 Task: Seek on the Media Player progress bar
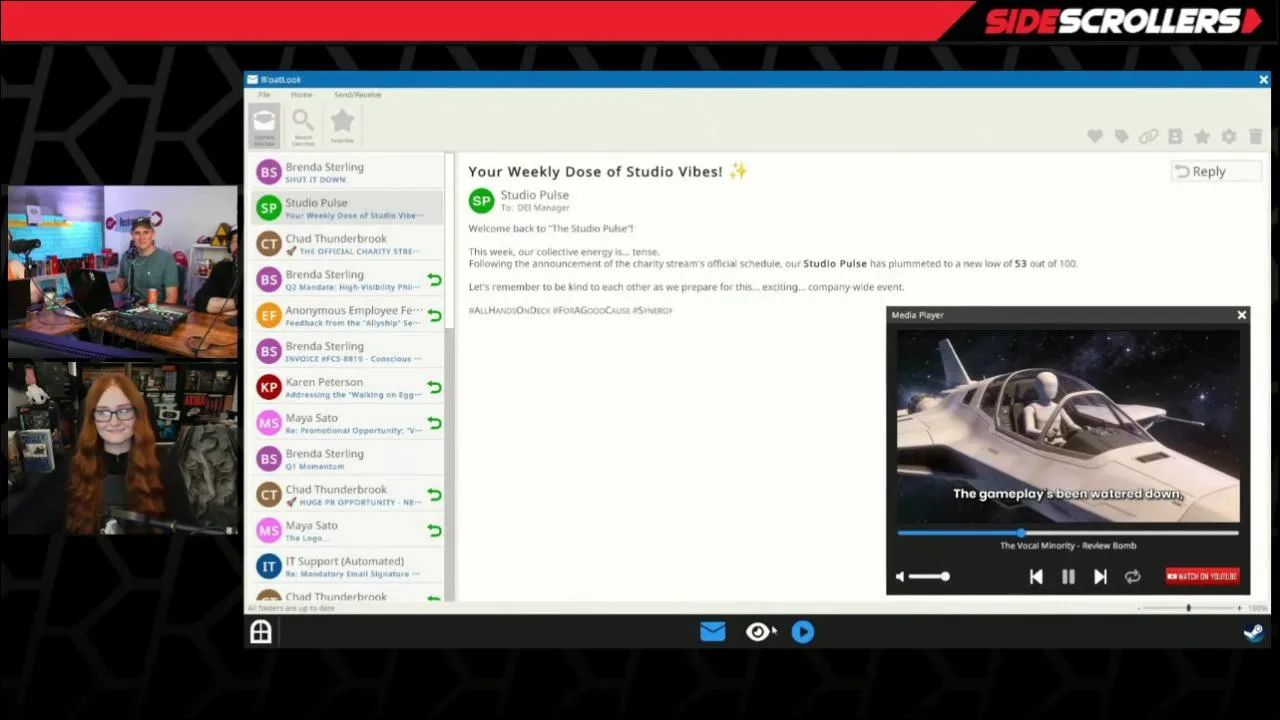point(1068,533)
